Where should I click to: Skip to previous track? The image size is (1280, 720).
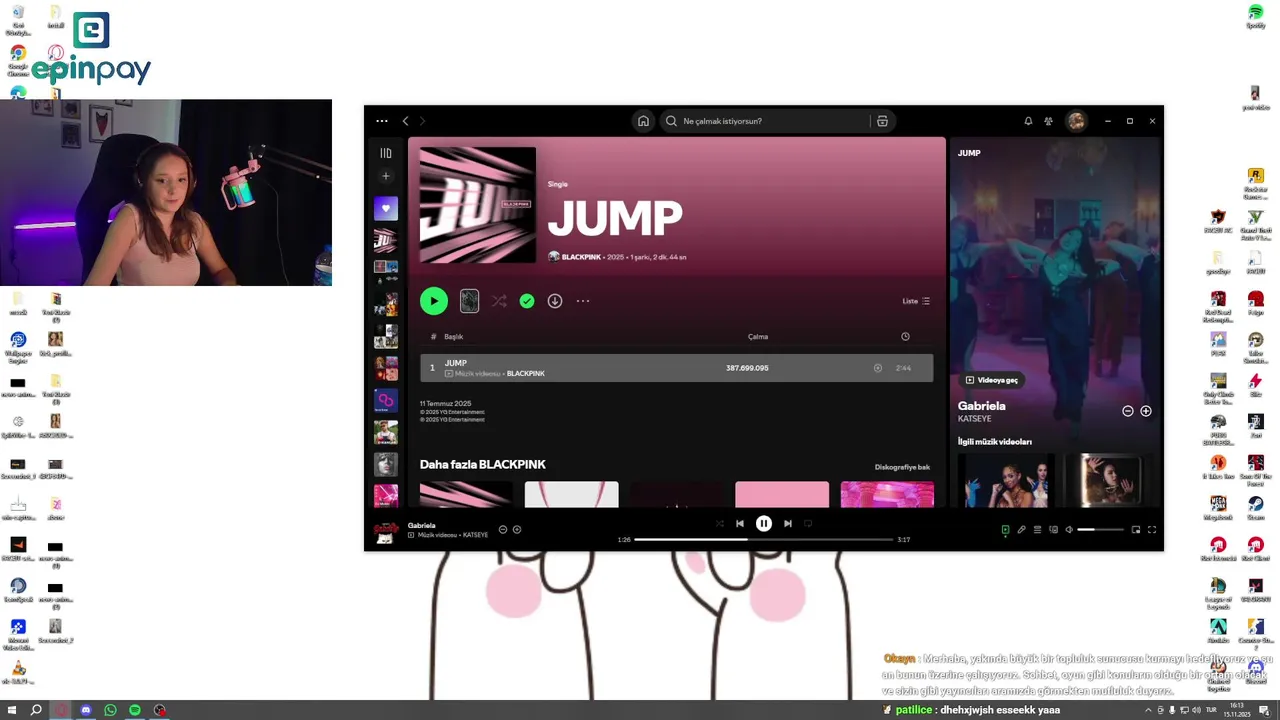tap(740, 523)
